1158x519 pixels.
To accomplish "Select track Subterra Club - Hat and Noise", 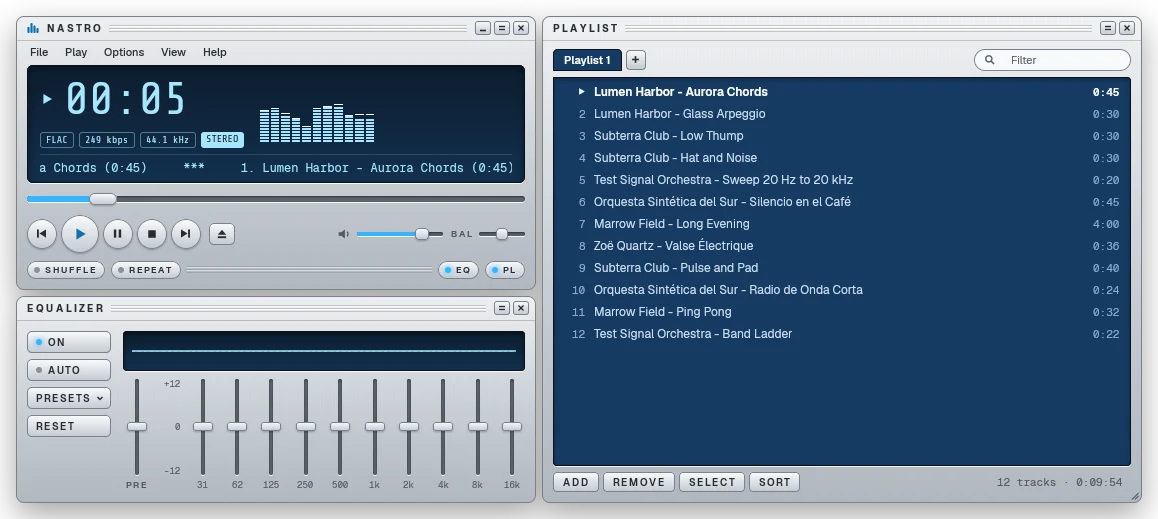I will click(x=842, y=158).
